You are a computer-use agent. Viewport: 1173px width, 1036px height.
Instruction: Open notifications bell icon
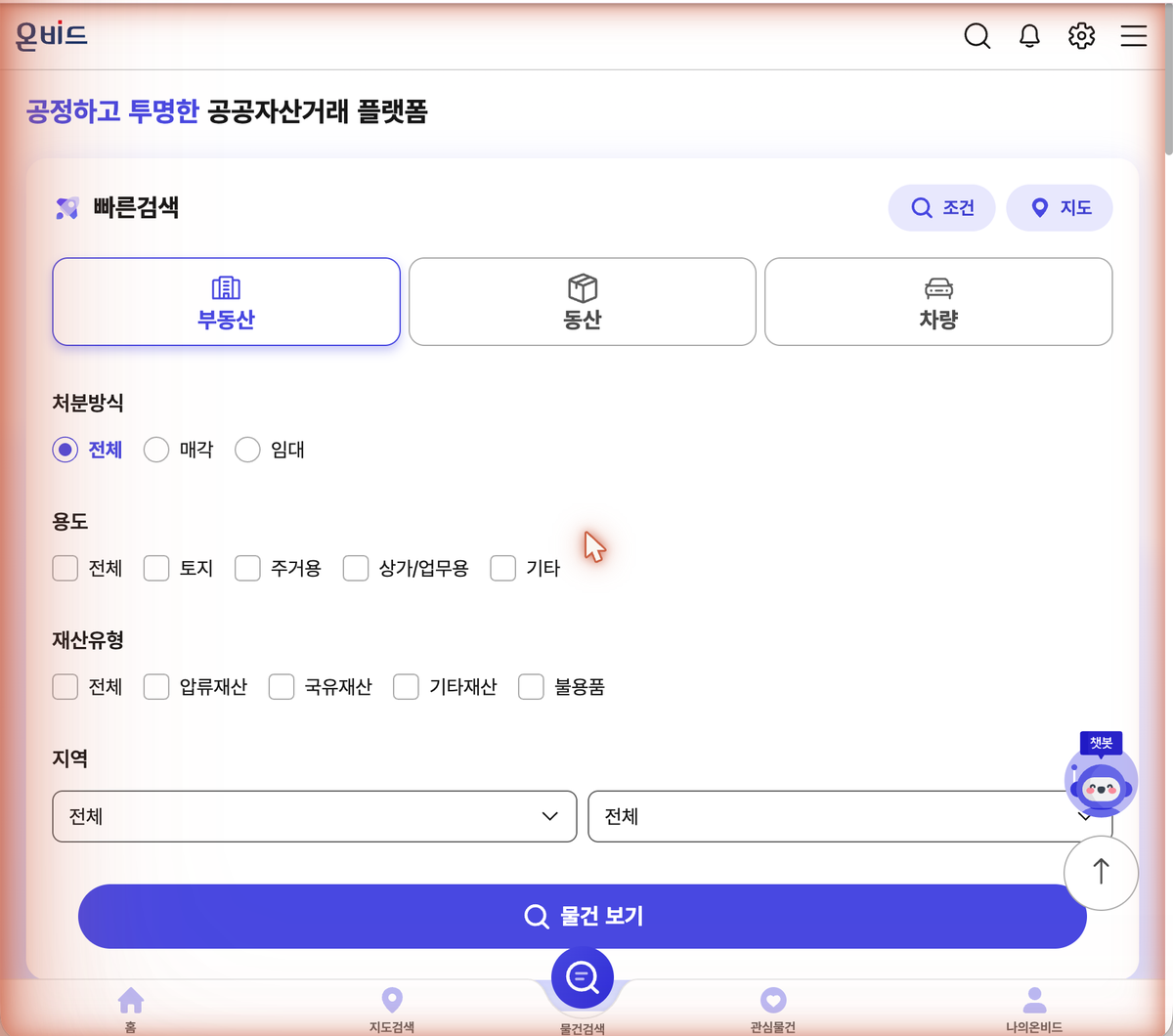[x=1029, y=36]
